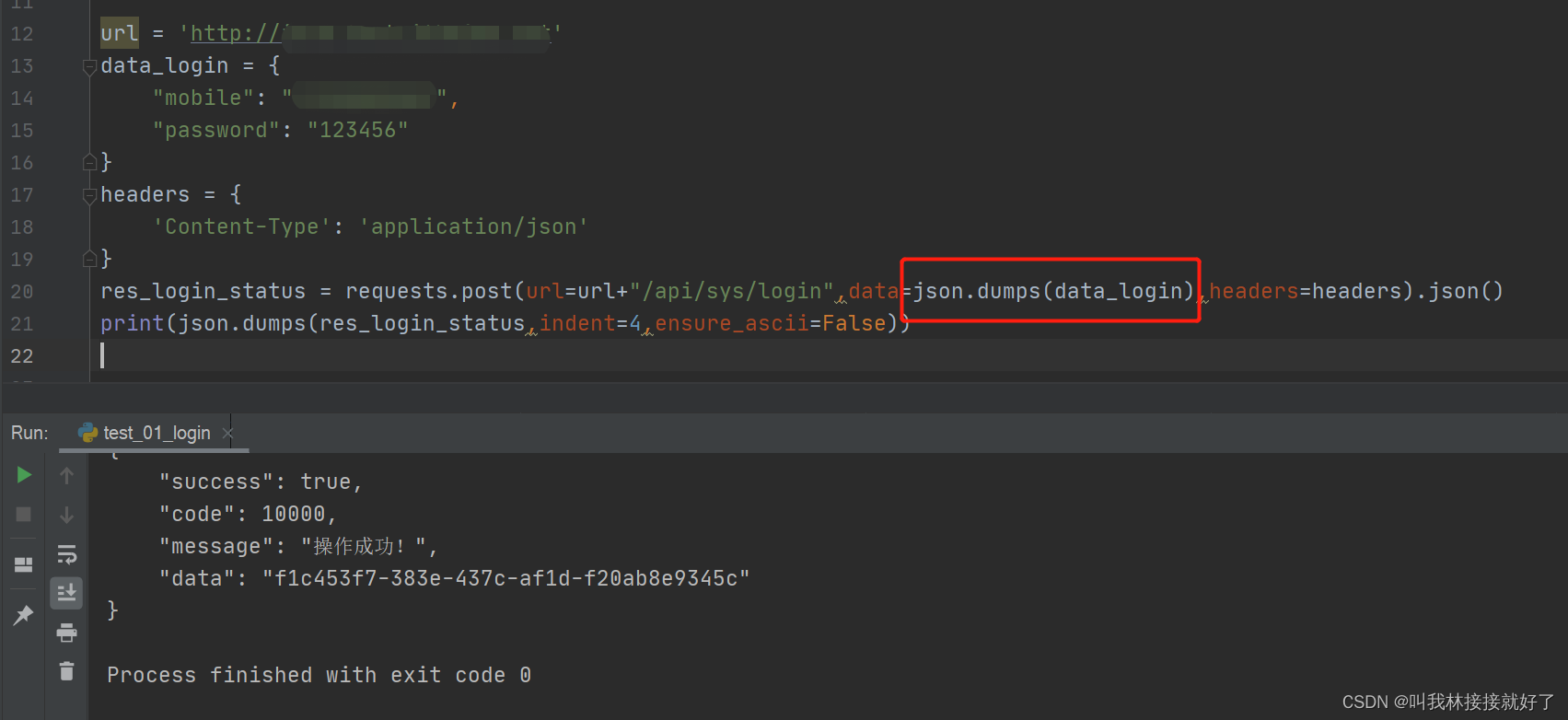Viewport: 1568px width, 720px height.
Task: Collapse the data_login dict fold on line 13
Action: pyautogui.click(x=89, y=66)
